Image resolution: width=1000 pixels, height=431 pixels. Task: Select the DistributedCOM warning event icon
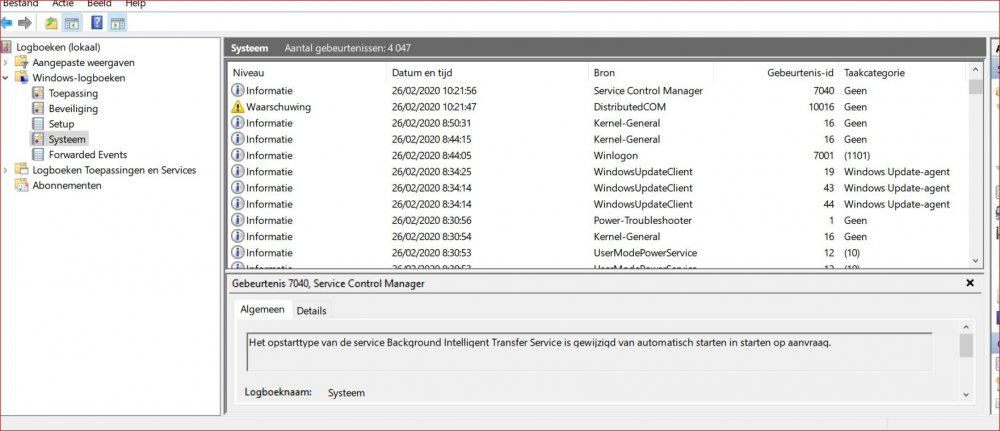[238, 106]
